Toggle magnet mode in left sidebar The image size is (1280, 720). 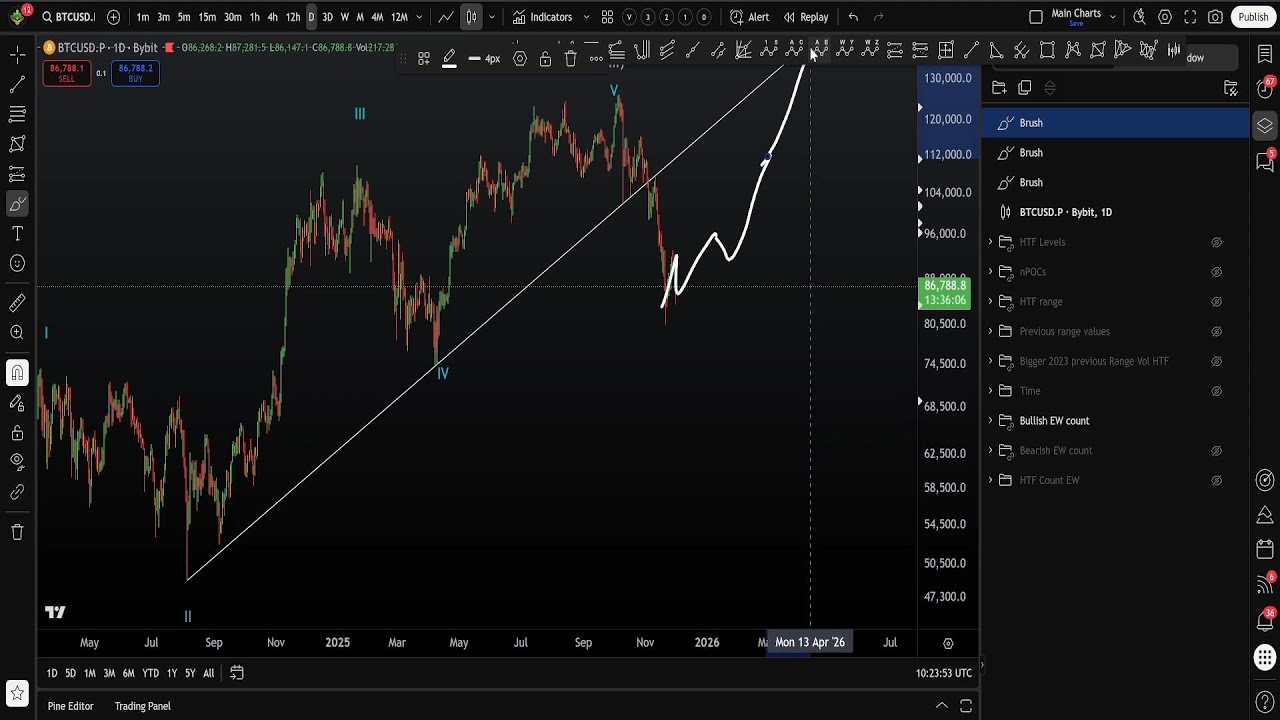17,374
